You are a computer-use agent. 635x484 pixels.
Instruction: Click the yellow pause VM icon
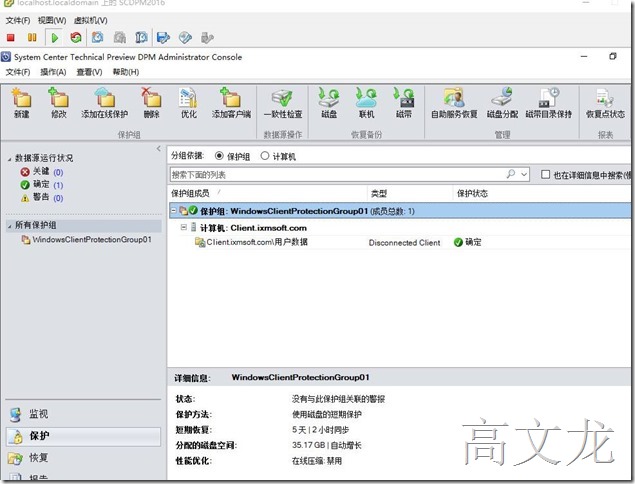(32, 38)
